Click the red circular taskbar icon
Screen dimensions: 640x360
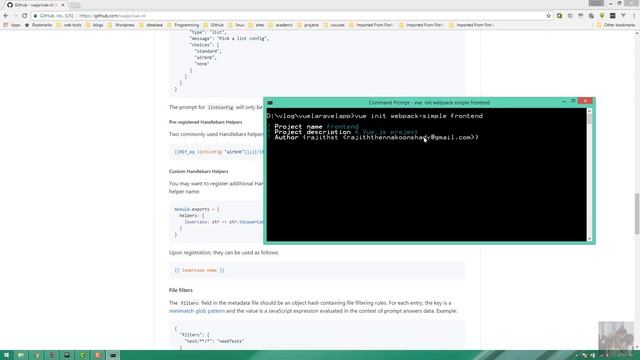tap(98, 355)
